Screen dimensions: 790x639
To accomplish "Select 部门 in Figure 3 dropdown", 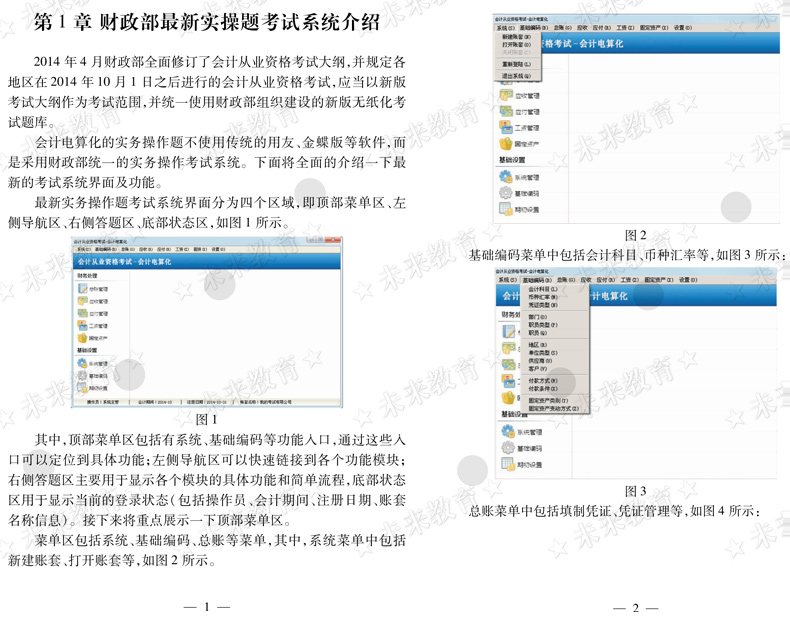I will [538, 317].
